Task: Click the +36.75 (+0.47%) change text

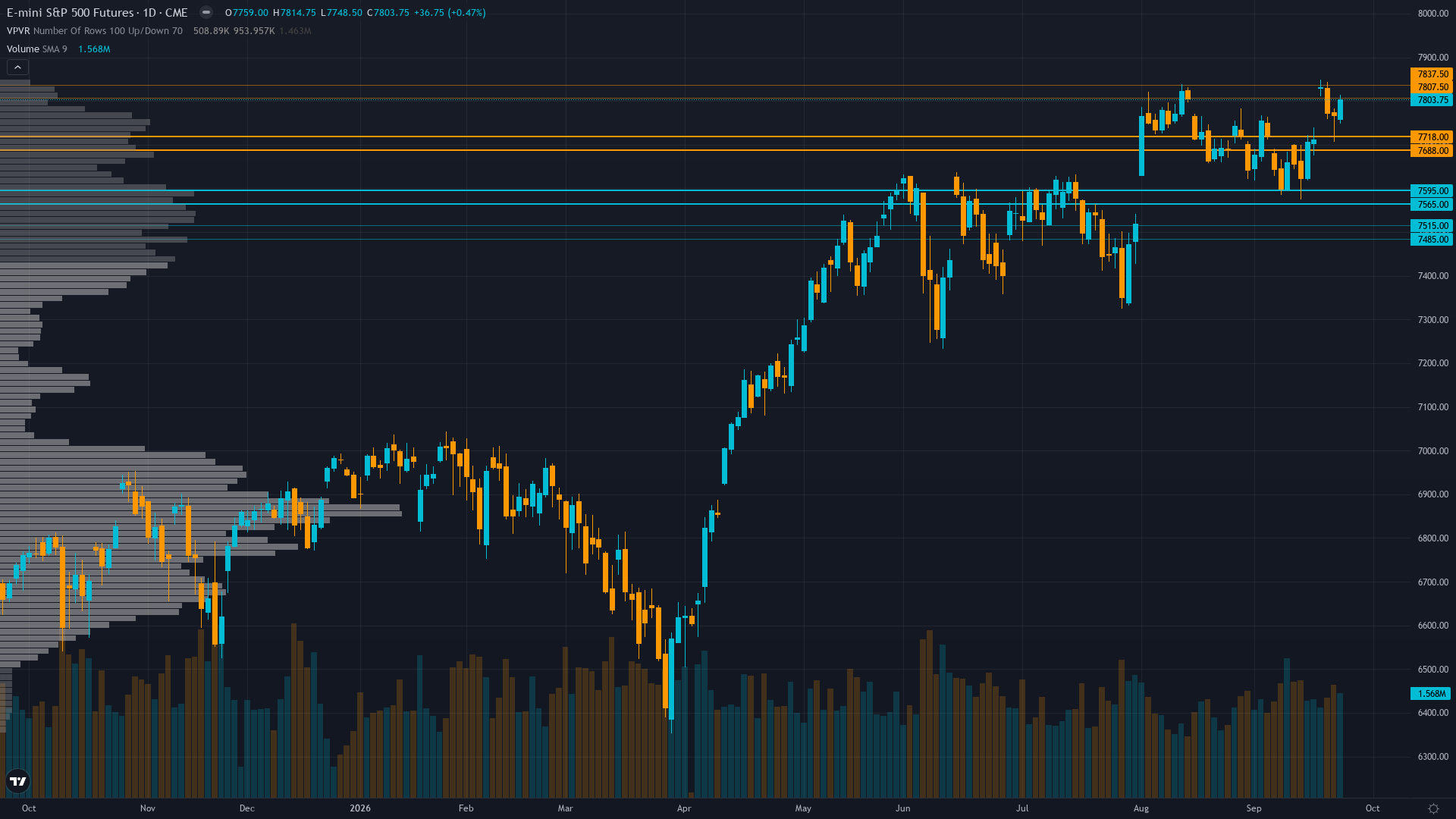Action: click(x=450, y=13)
